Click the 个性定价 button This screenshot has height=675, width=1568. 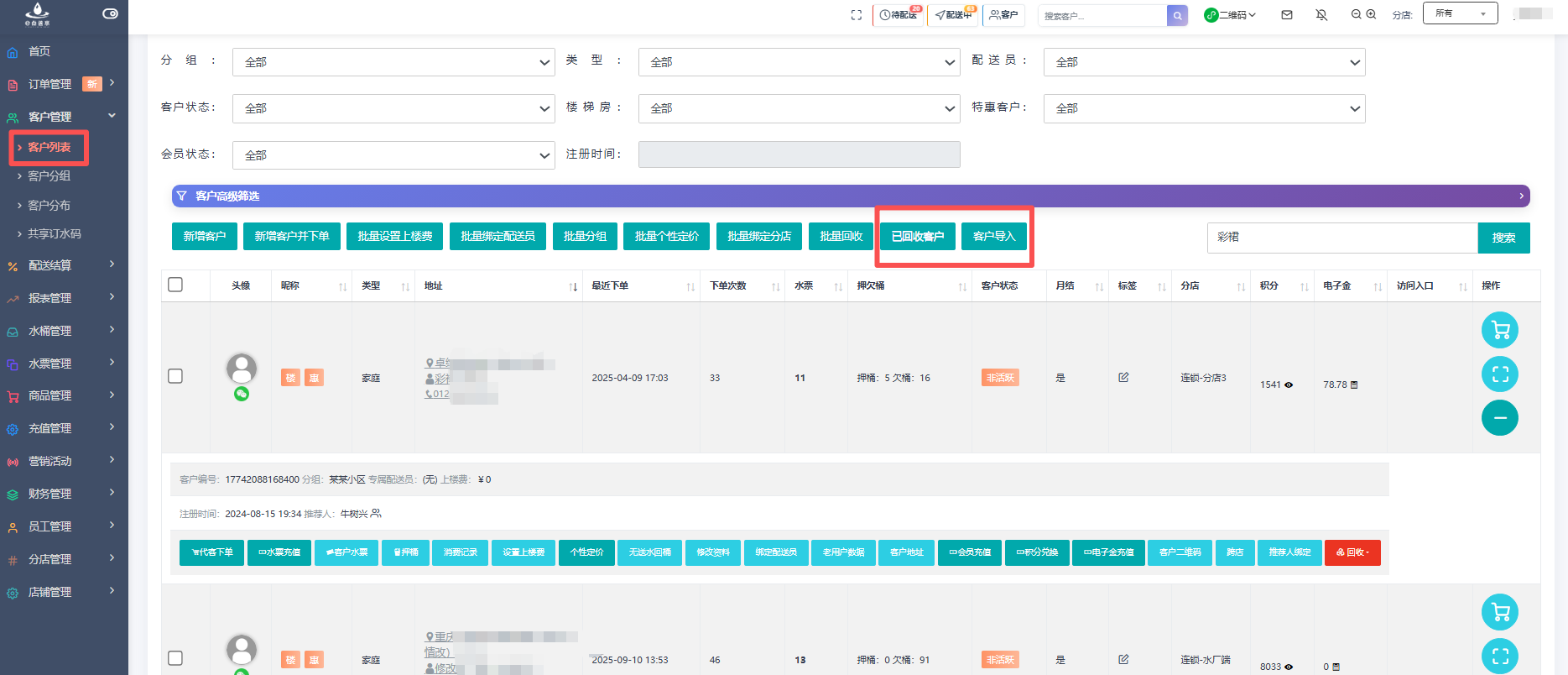tap(586, 552)
